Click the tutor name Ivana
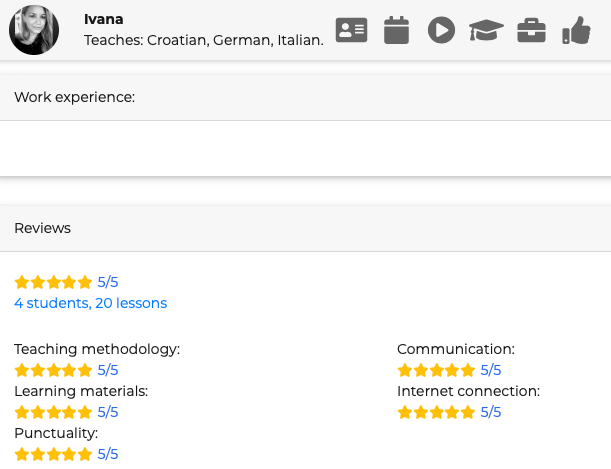The width and height of the screenshot is (611, 469). [x=103, y=19]
